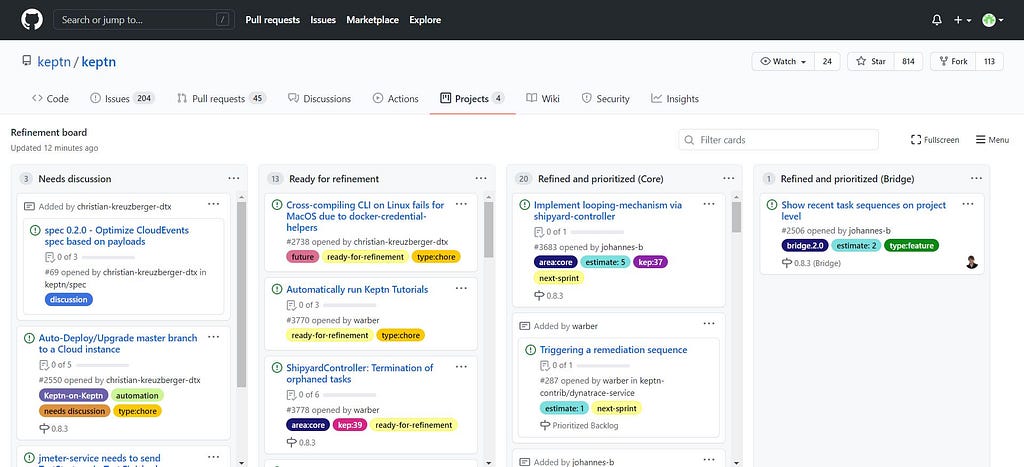This screenshot has width=1024, height=467.
Task: Open Marketplace in top navigation
Action: (372, 20)
